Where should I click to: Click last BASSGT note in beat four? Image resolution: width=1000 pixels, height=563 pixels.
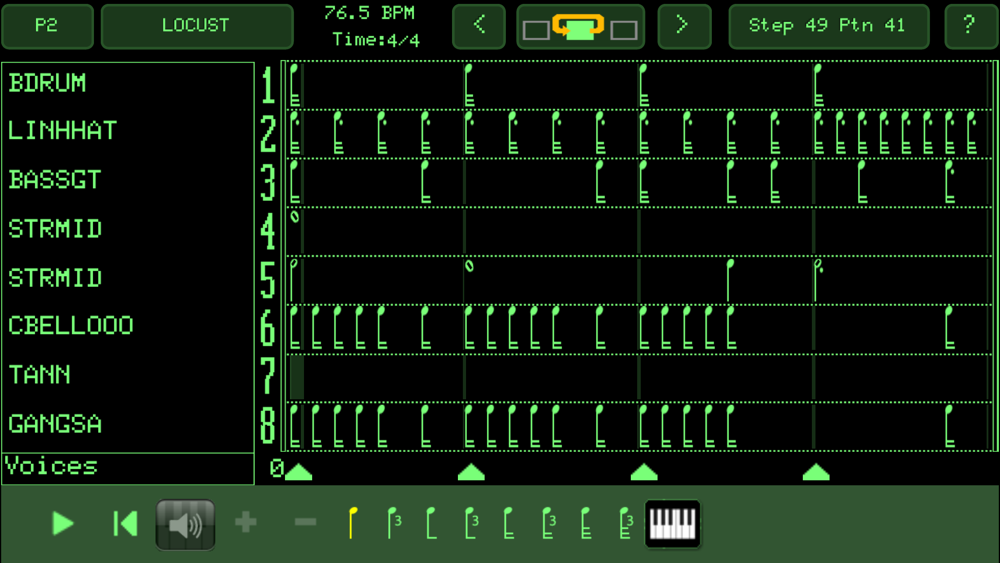point(950,182)
